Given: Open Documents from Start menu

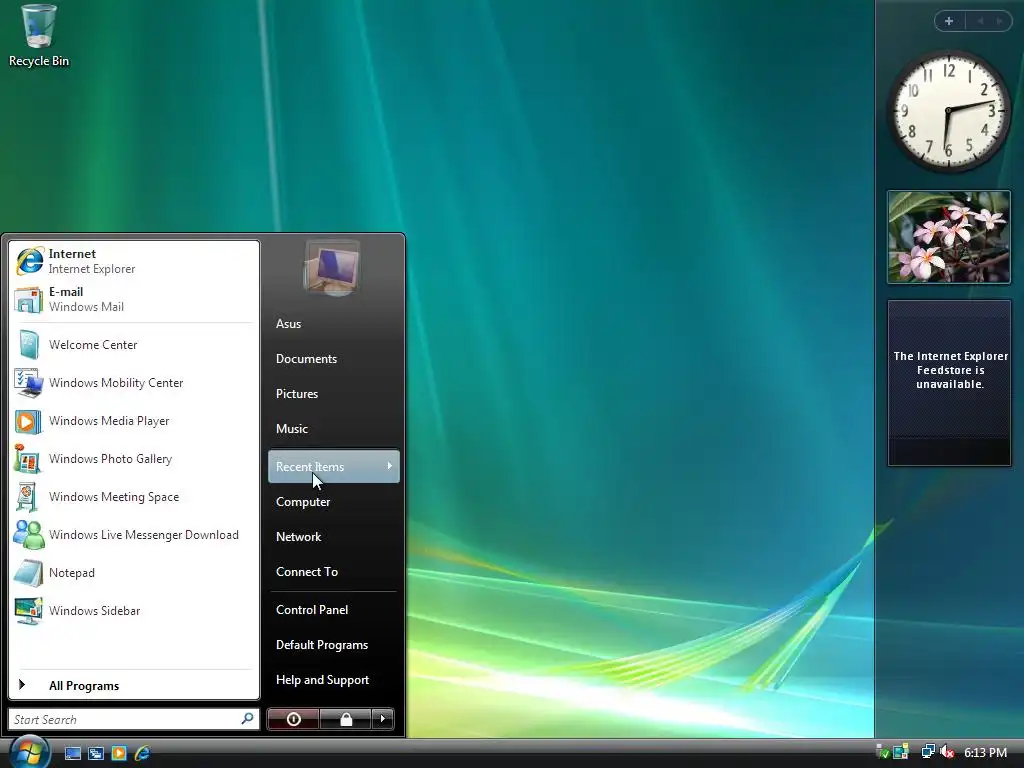Looking at the screenshot, I should coord(334,359).
